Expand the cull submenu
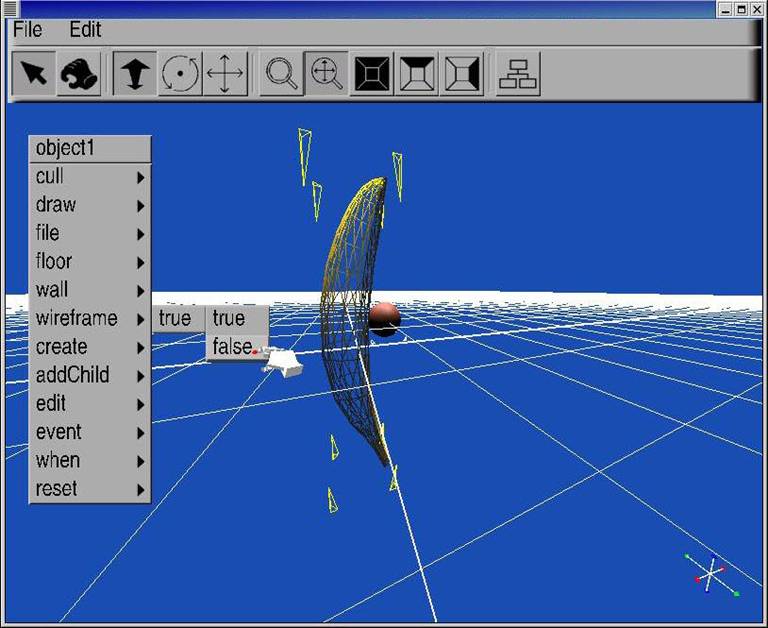Image resolution: width=768 pixels, height=628 pixels. pos(90,177)
